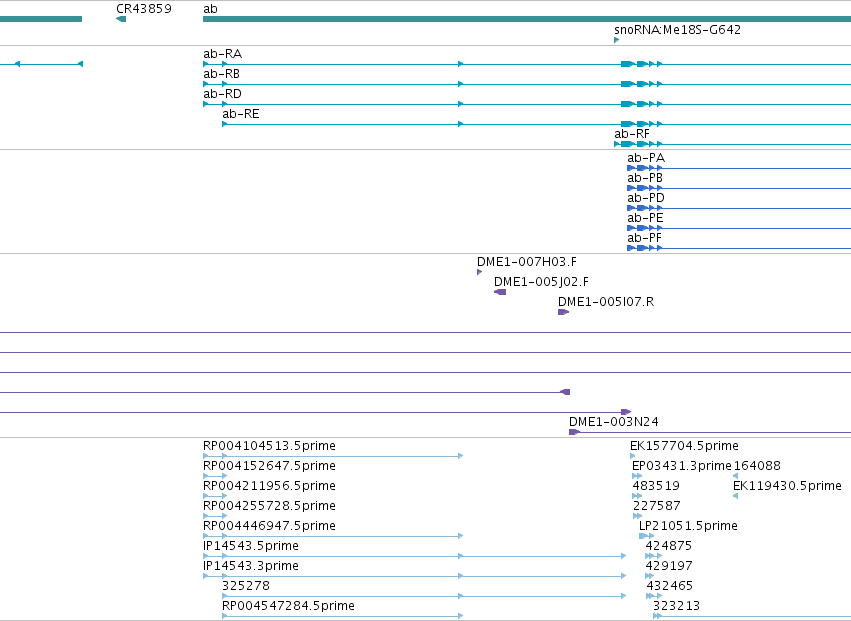Click the EK157704.5prime arrow glyph
This screenshot has width=851, height=621.
(x=632, y=456)
